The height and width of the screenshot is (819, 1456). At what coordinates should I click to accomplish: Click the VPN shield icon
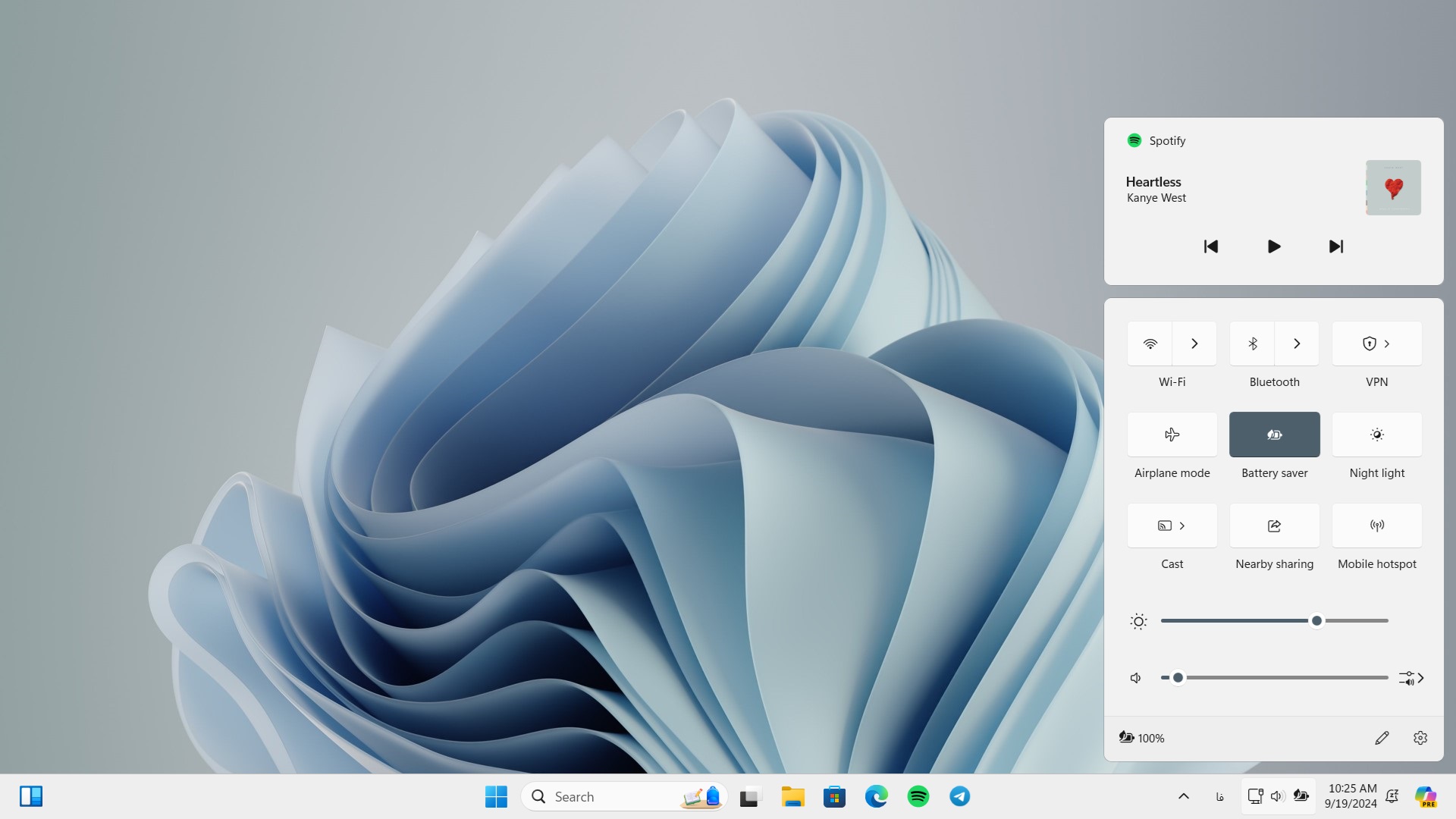click(x=1370, y=343)
